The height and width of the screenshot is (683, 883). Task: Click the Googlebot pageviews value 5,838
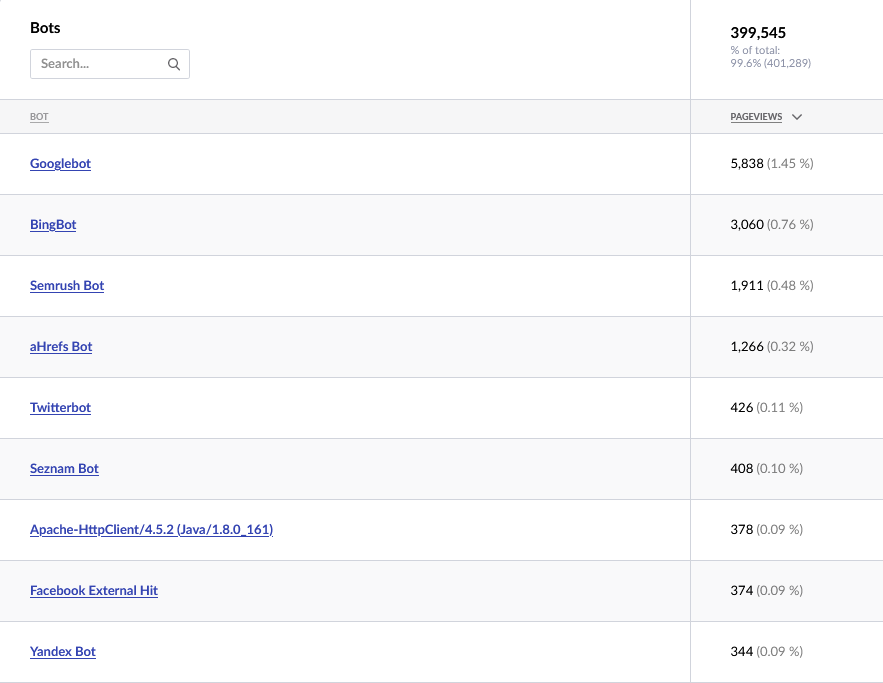(747, 163)
